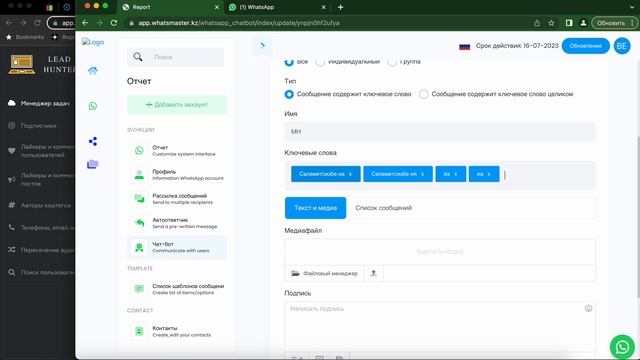
Task: Select Сообщение содержит ключевое слово целиком radio
Action: (424, 94)
